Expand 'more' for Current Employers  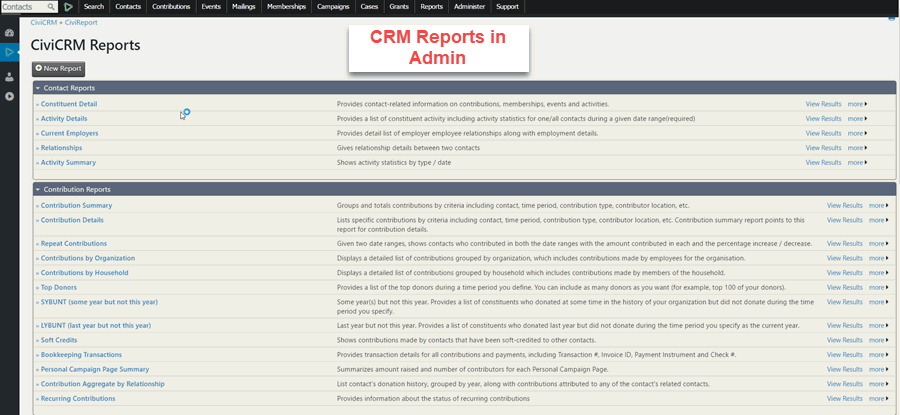pos(857,133)
